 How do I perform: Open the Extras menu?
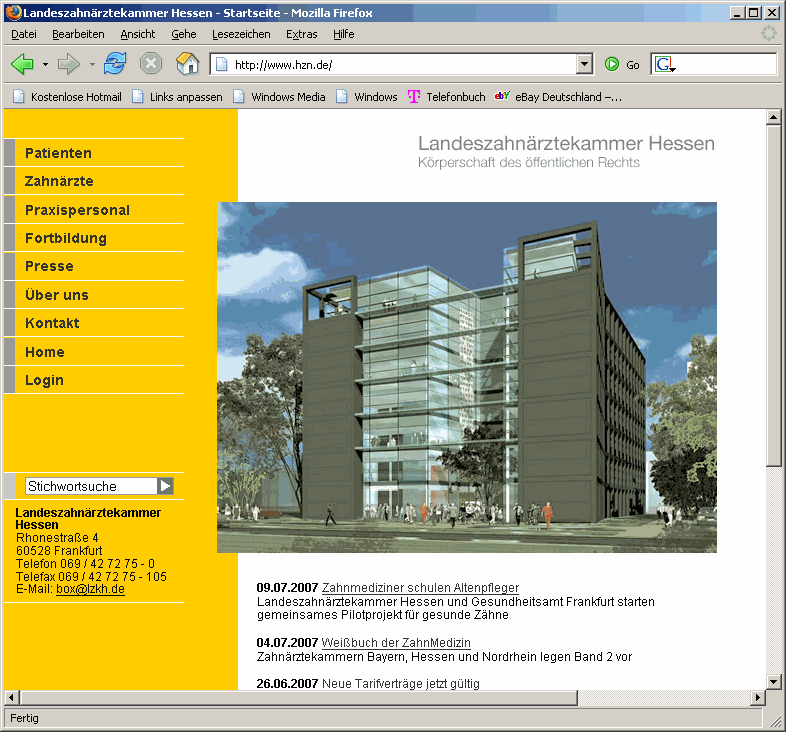pyautogui.click(x=302, y=34)
